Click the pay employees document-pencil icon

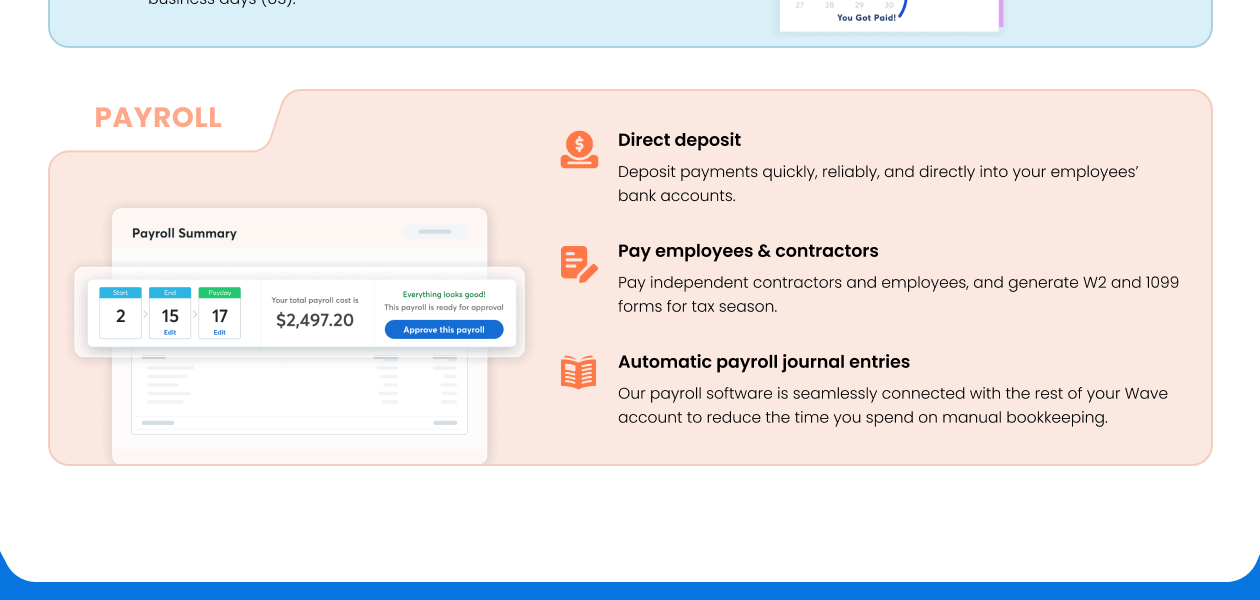click(579, 264)
